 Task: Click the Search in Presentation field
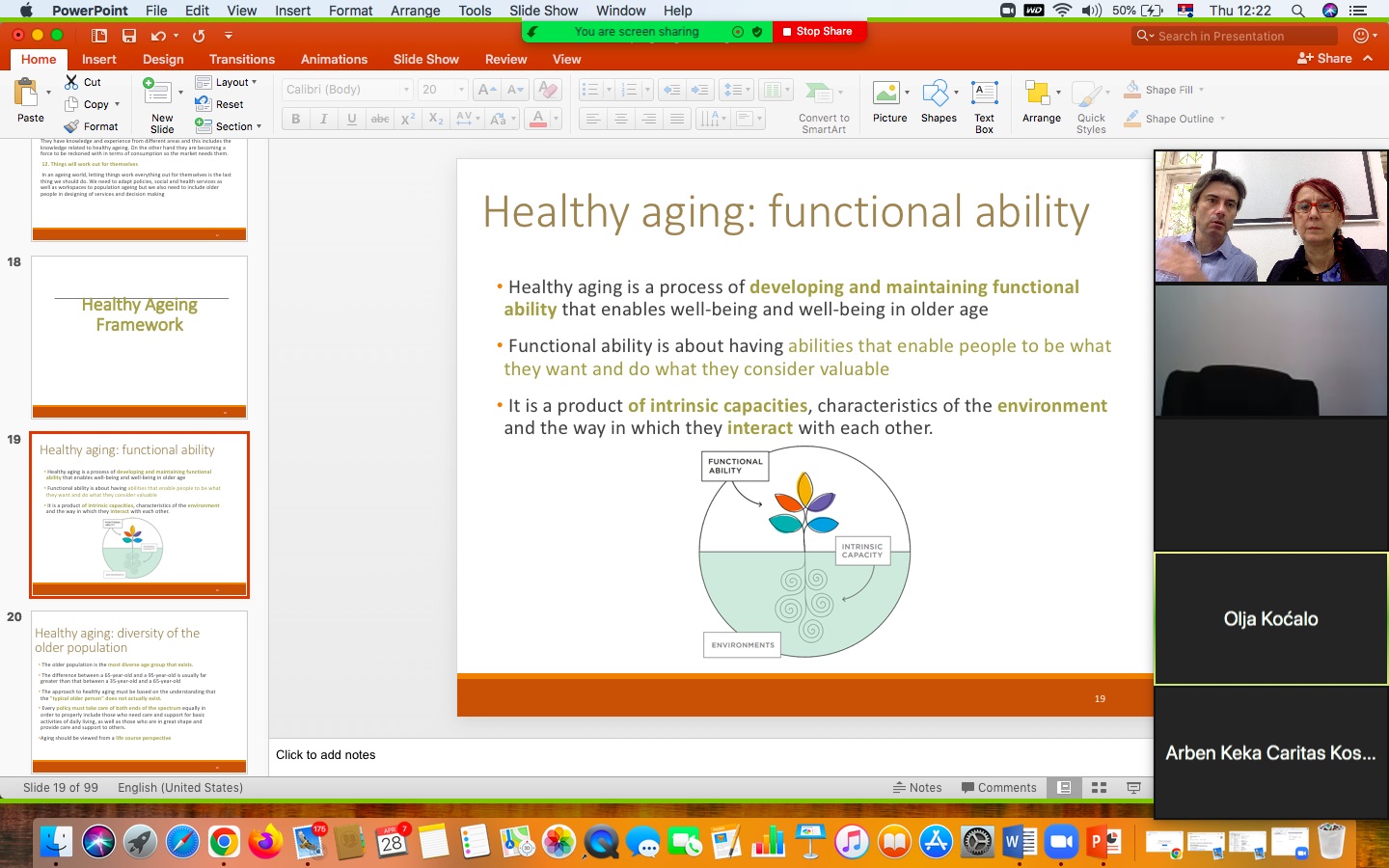(x=1236, y=36)
